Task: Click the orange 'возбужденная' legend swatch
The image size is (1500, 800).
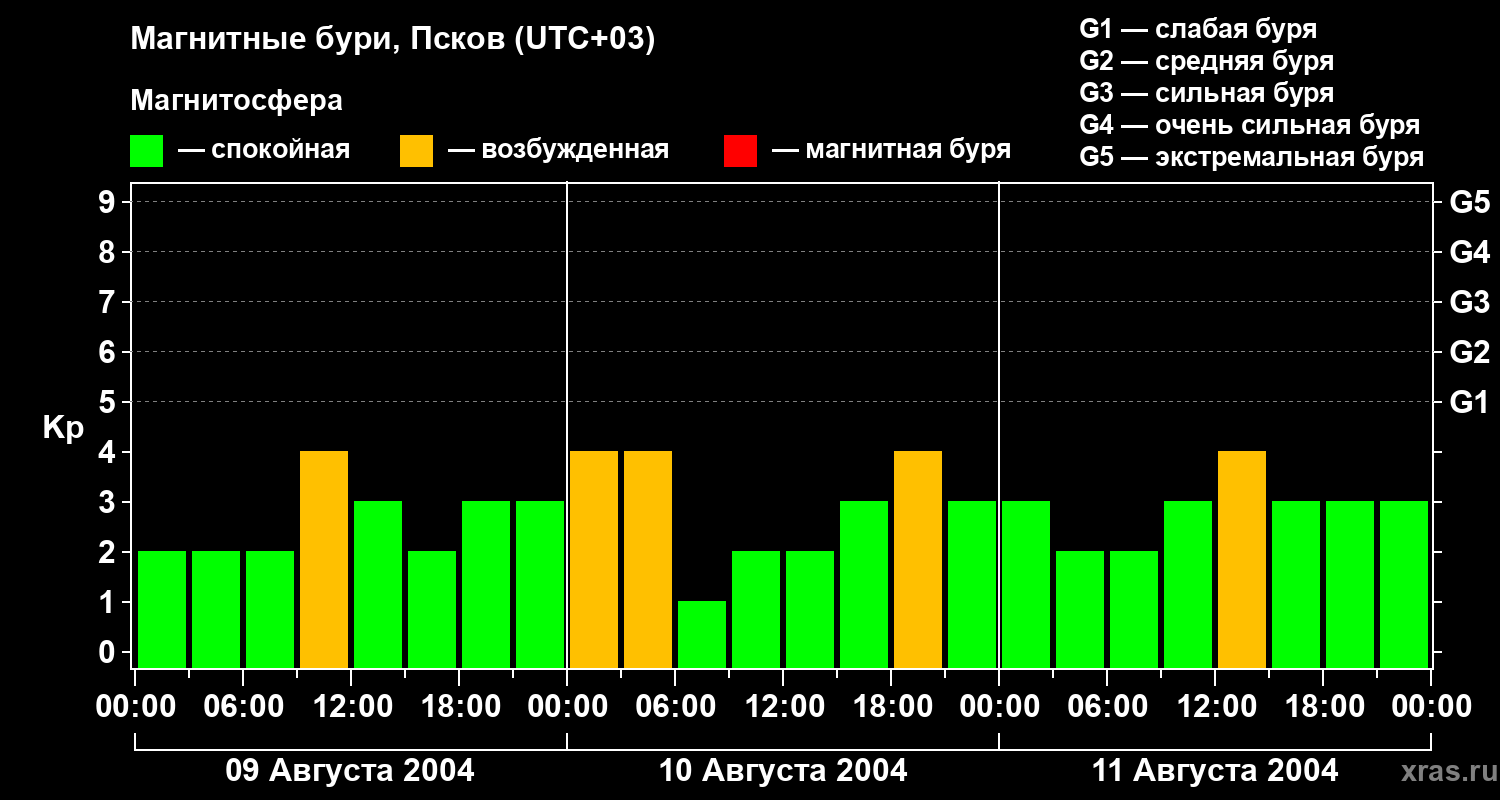Action: [x=416, y=151]
